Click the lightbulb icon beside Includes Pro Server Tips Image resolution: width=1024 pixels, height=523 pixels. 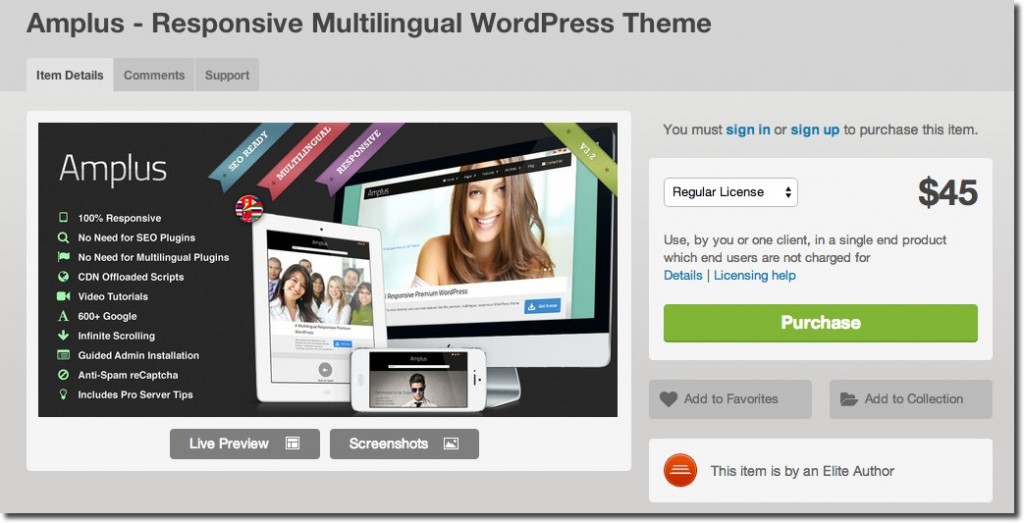pyautogui.click(x=63, y=394)
